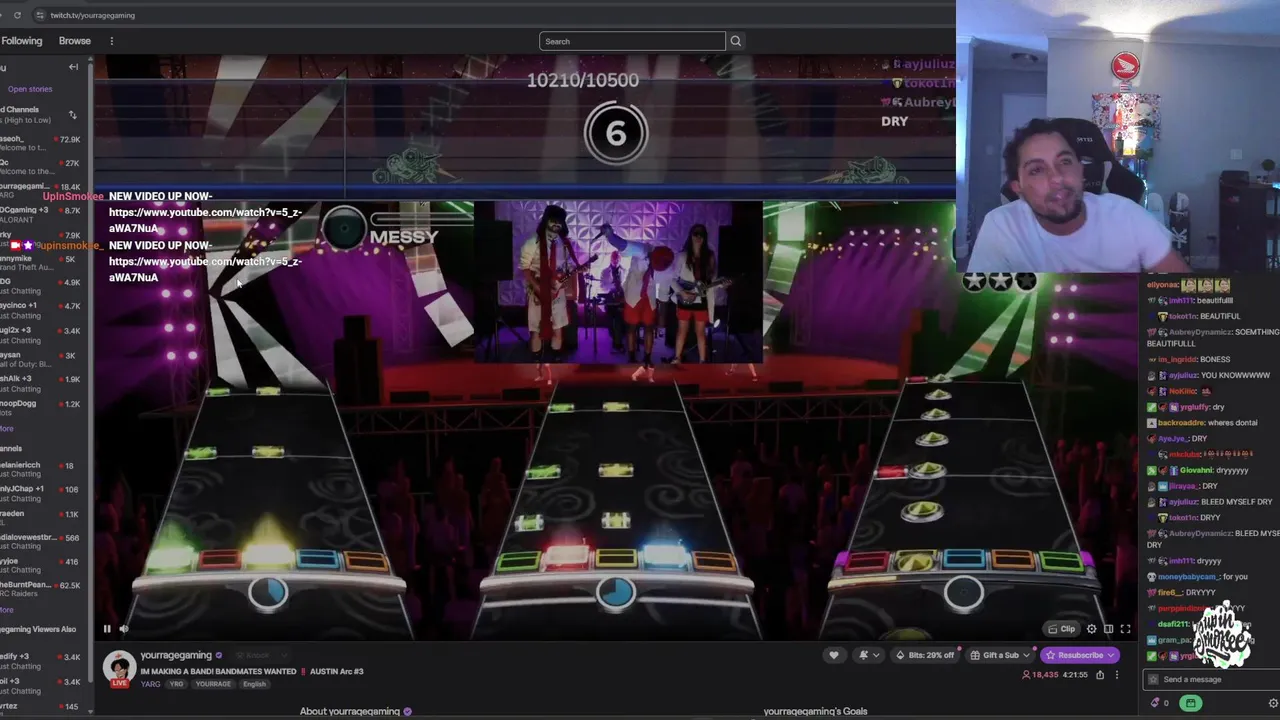Open the sidebar channel with 1.2K viewers
This screenshot has width=1280, height=720.
click(x=42, y=407)
